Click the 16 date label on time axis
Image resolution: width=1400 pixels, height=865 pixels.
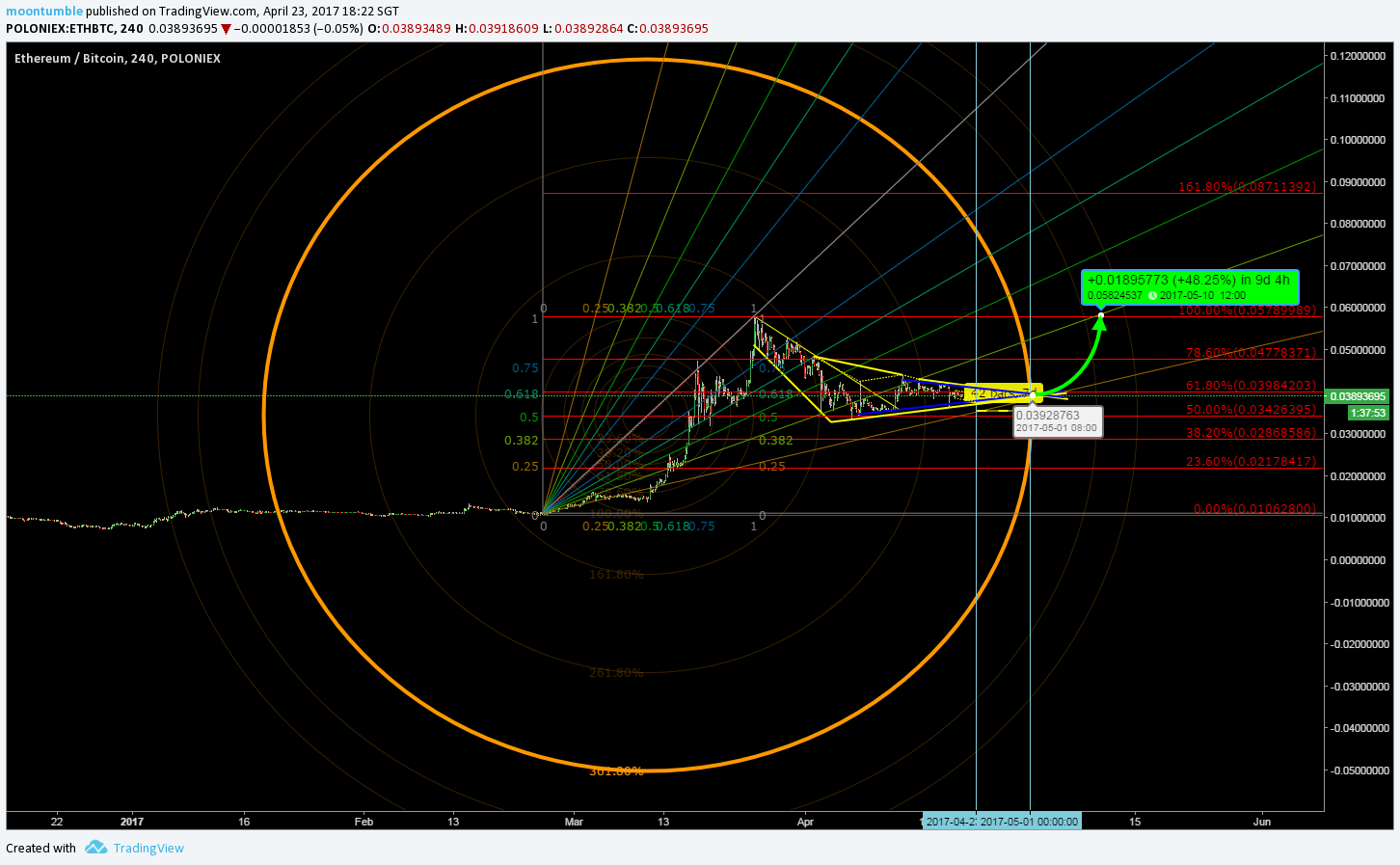click(244, 822)
